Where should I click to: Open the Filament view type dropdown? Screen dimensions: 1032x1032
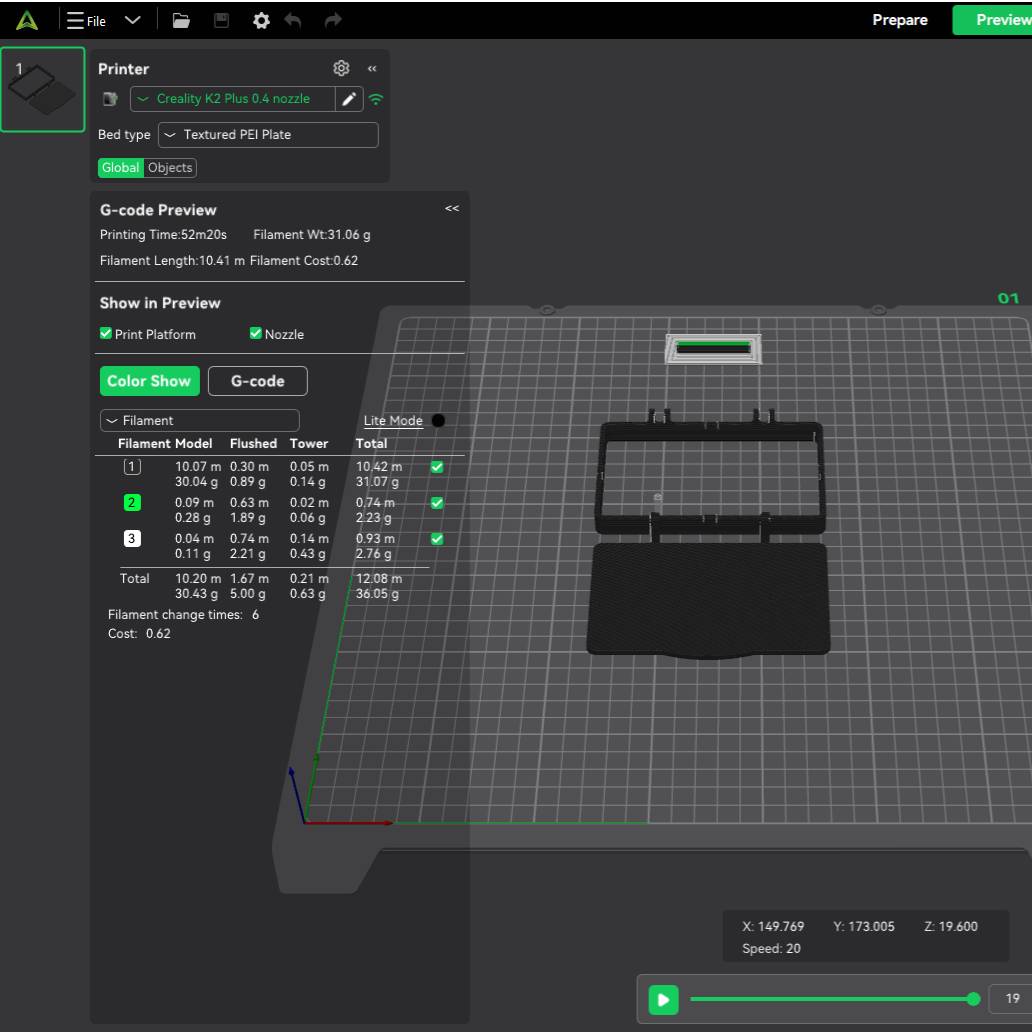coord(199,421)
